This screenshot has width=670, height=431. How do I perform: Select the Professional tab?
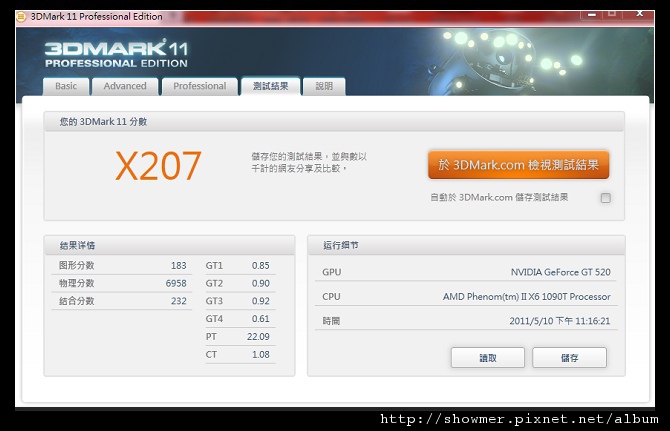coord(200,86)
